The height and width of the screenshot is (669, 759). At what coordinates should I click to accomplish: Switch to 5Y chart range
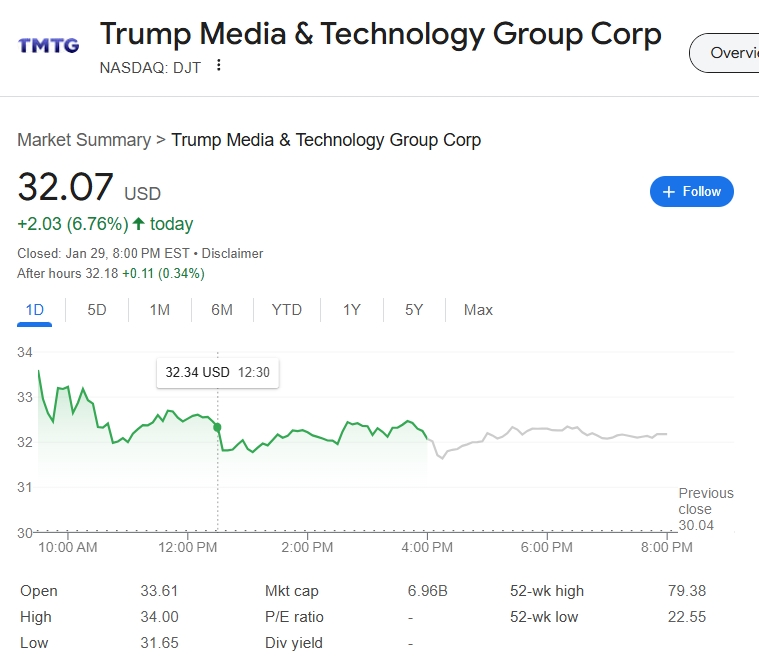coord(414,310)
